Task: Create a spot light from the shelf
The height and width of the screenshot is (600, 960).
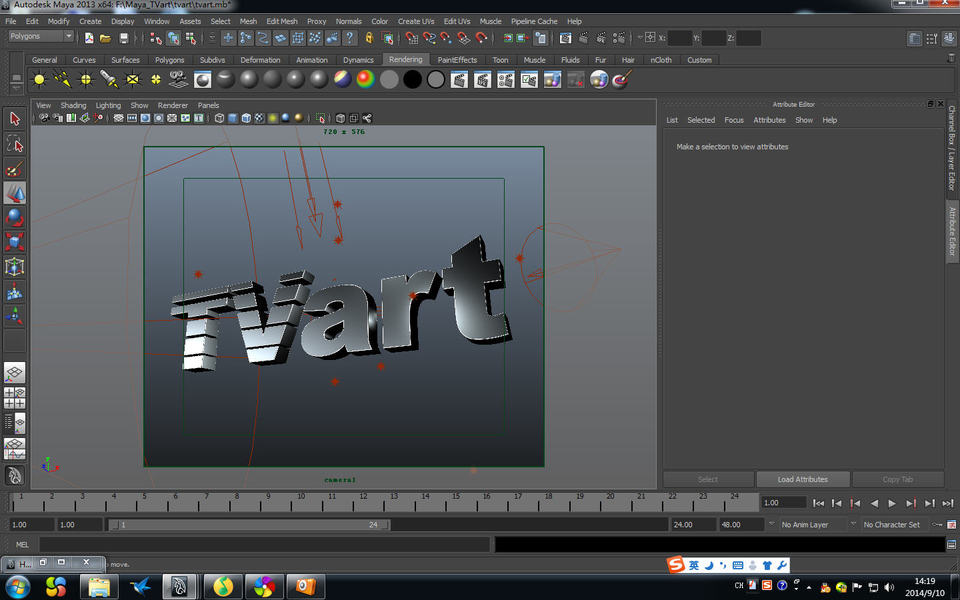Action: (109, 79)
